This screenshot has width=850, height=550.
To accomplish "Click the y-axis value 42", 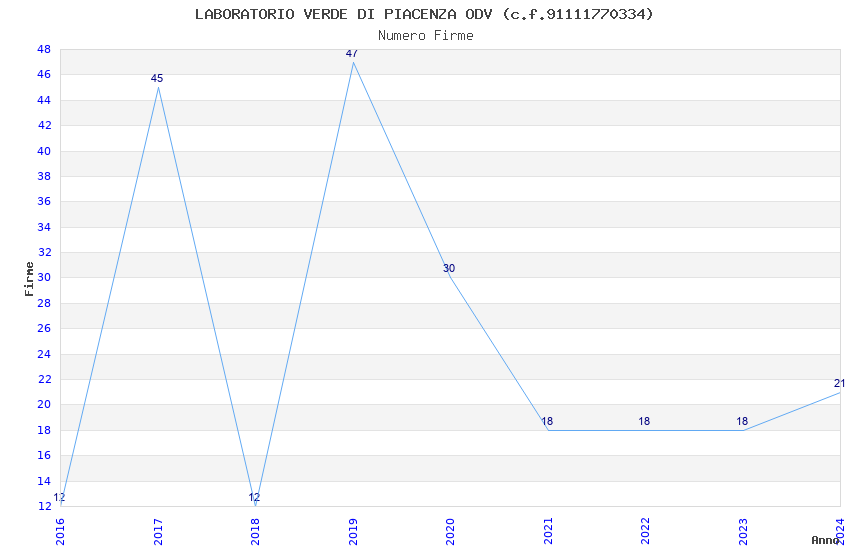I will click(44, 125).
